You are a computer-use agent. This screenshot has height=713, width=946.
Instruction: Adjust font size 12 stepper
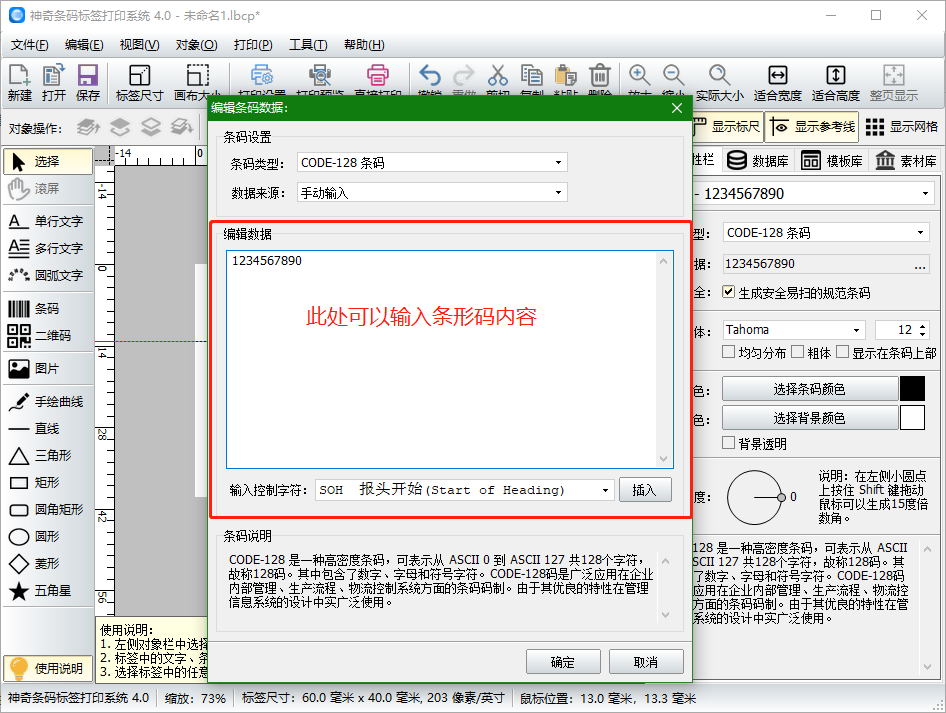click(x=922, y=330)
